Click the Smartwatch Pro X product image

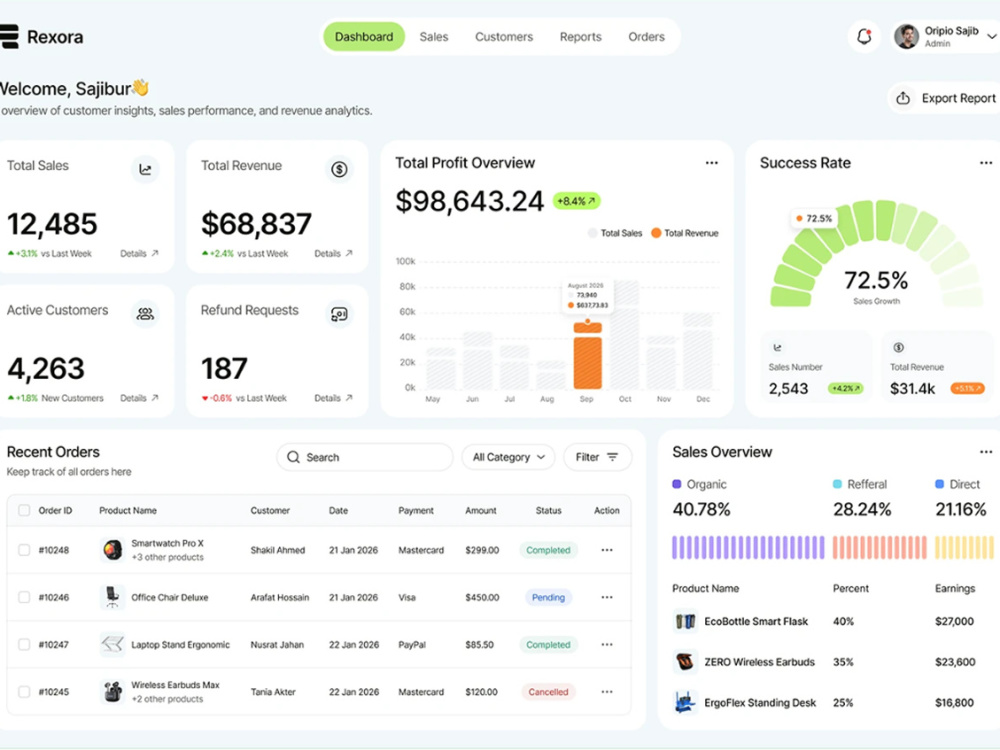(113, 550)
